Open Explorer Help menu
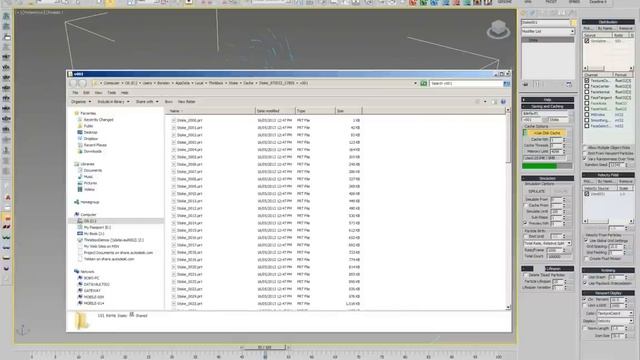 click(x=124, y=93)
